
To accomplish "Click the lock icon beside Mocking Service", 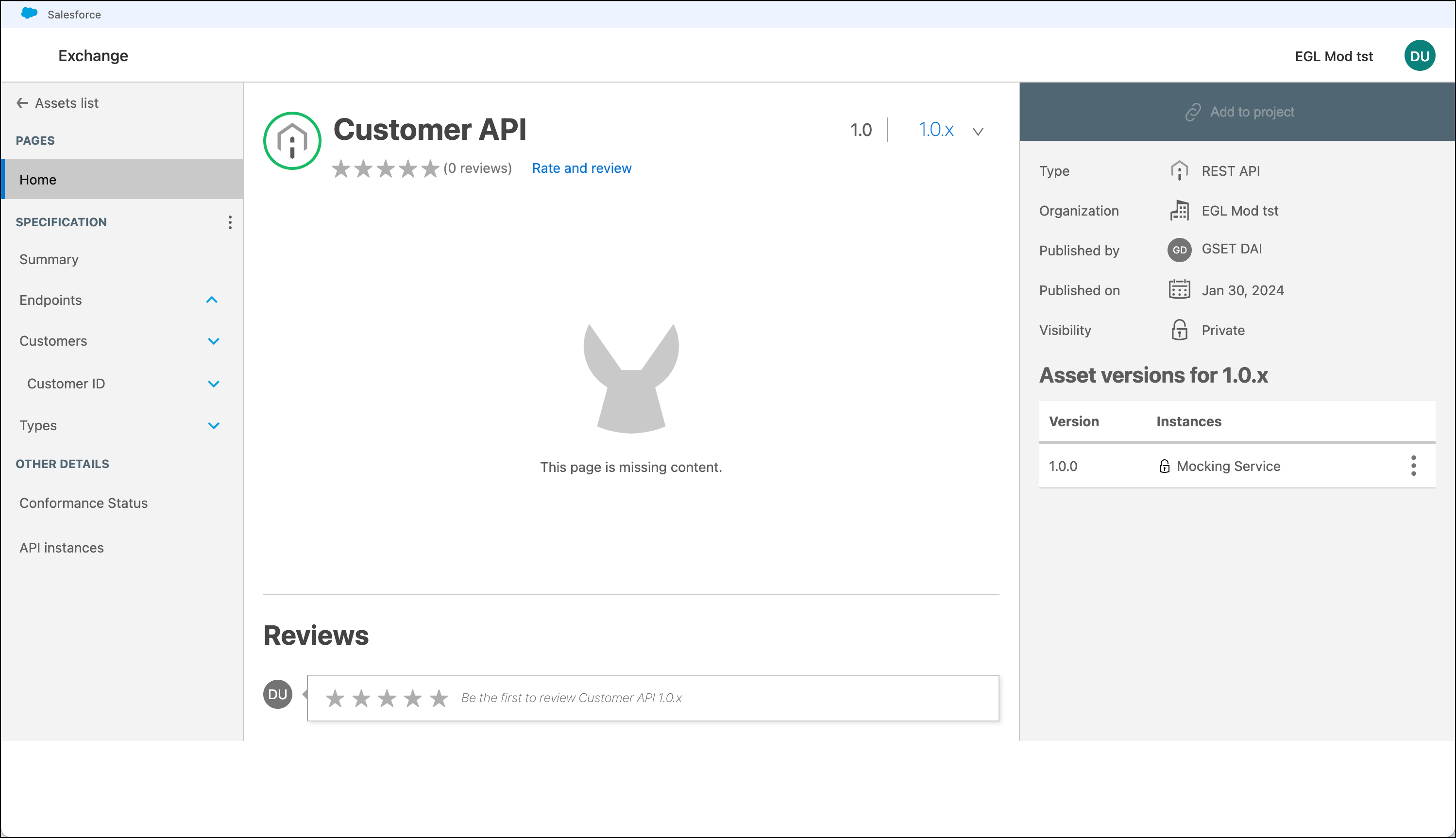I will 1164,466.
